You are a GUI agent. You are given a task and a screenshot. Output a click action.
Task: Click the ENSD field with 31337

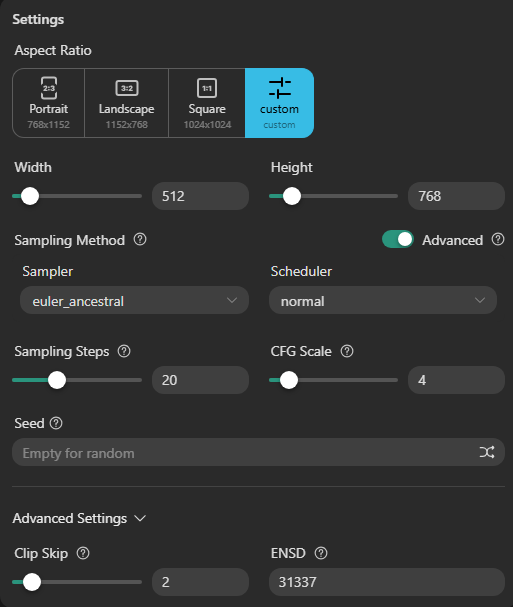click(x=387, y=582)
